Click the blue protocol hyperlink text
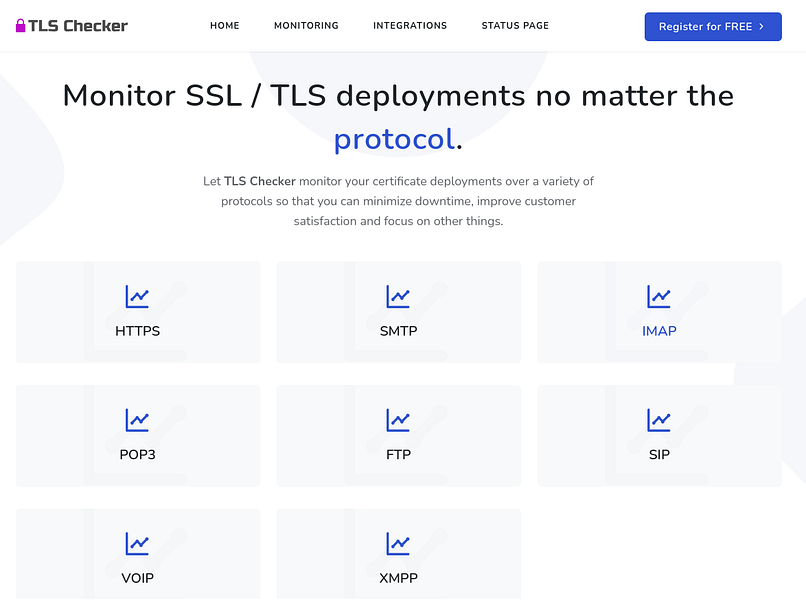Screen dimensions: 806x600 [x=393, y=139]
